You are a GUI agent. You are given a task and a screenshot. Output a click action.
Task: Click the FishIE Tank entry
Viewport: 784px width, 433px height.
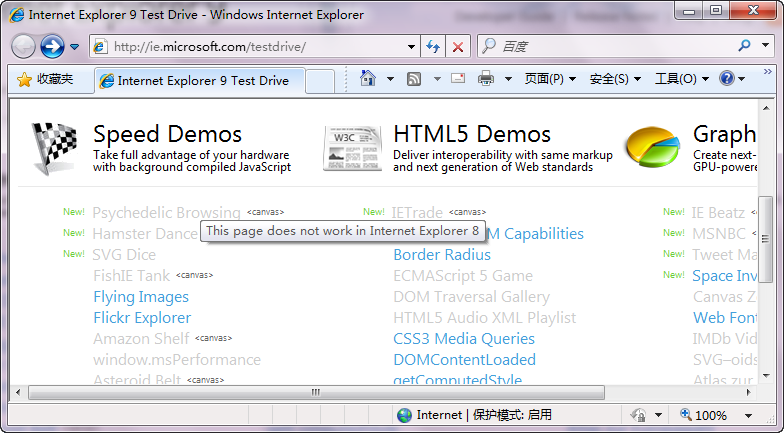tap(132, 276)
